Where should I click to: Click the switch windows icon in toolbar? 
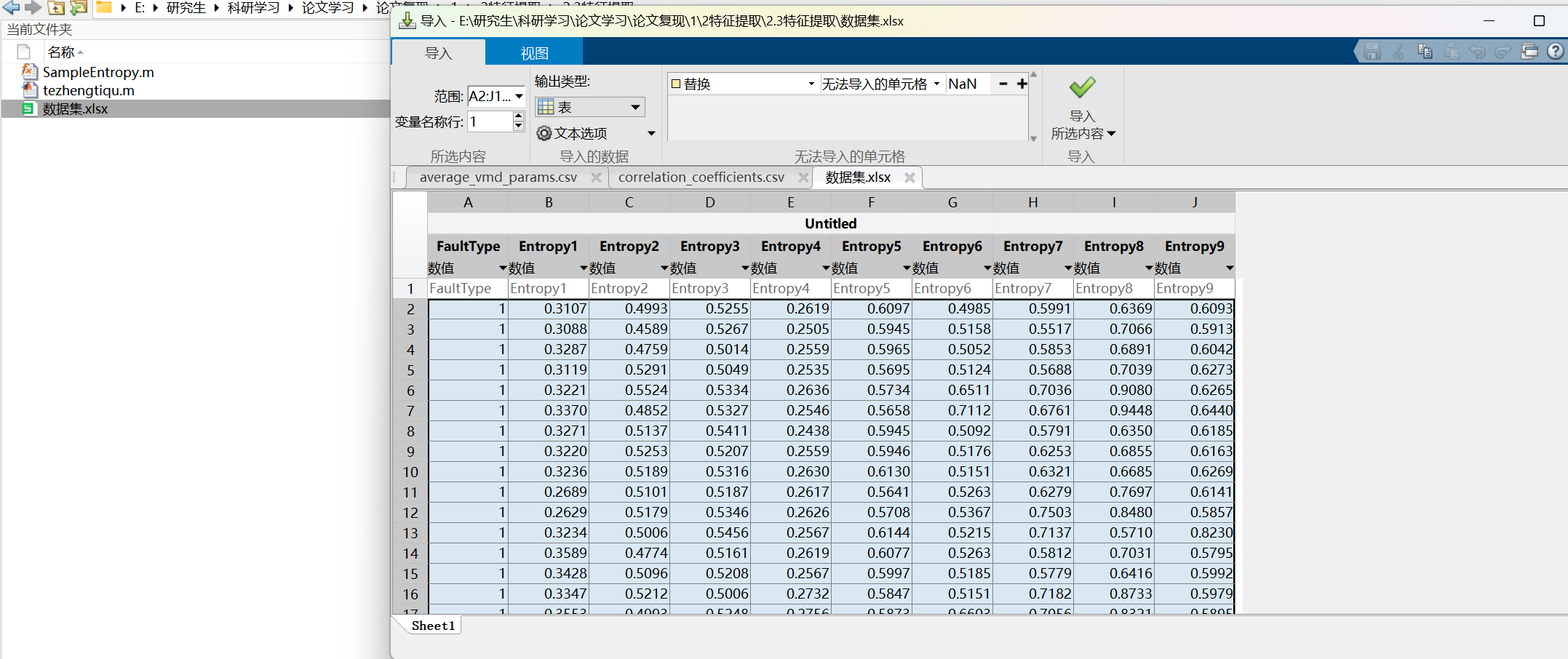click(1529, 52)
